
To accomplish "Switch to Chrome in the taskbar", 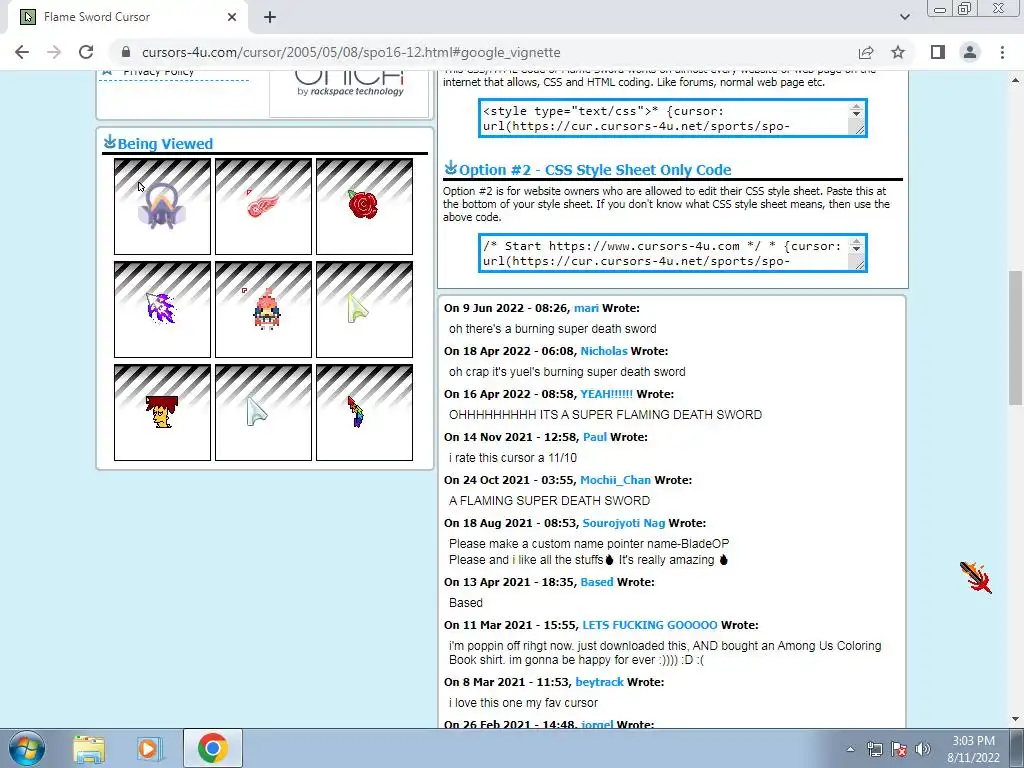I will 212,748.
